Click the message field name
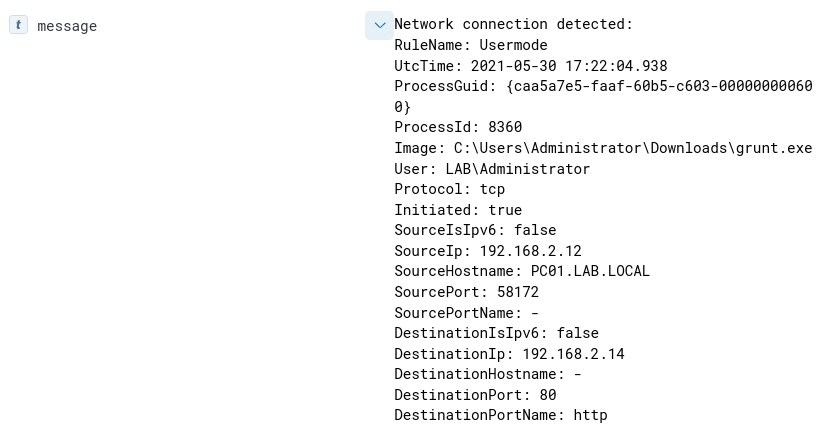 click(67, 26)
